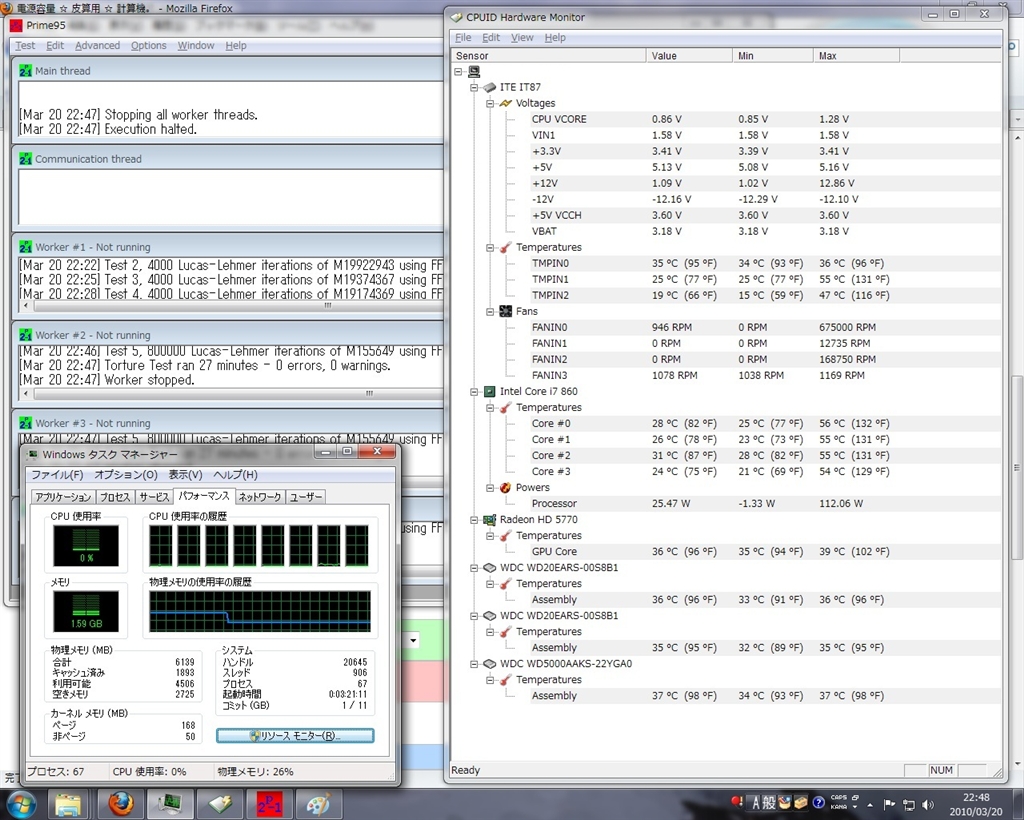Collapse the ITE IT87 sensor node
Screen dimensions: 1024x820
[x=474, y=87]
